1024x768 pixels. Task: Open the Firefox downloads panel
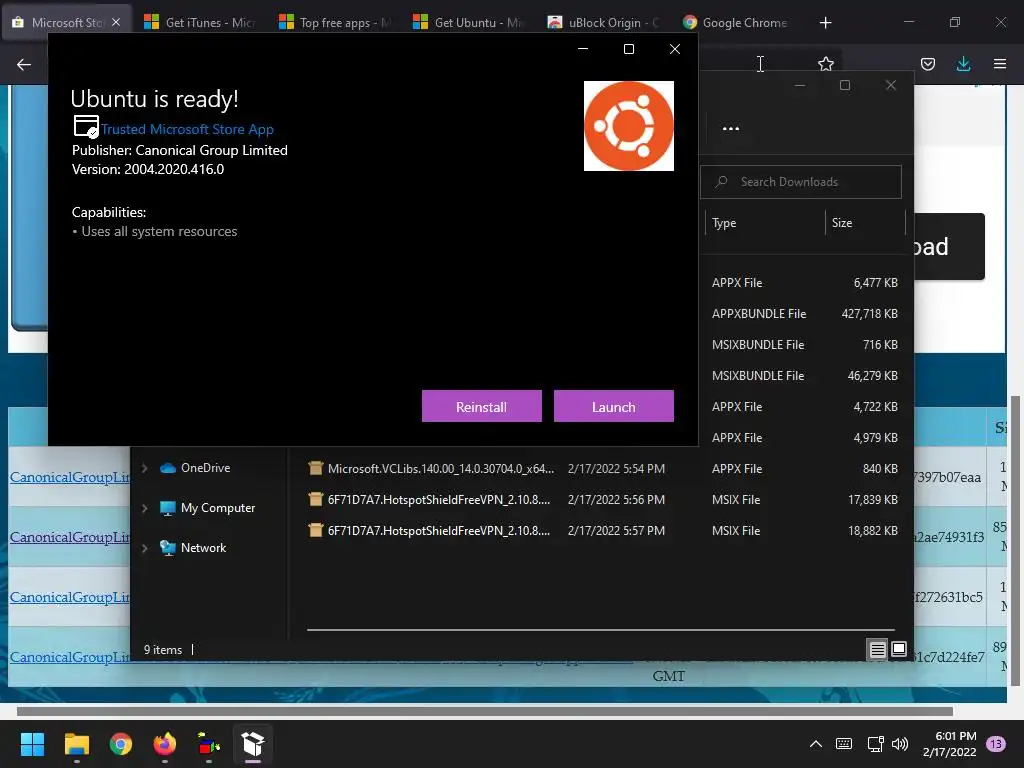tap(963, 64)
